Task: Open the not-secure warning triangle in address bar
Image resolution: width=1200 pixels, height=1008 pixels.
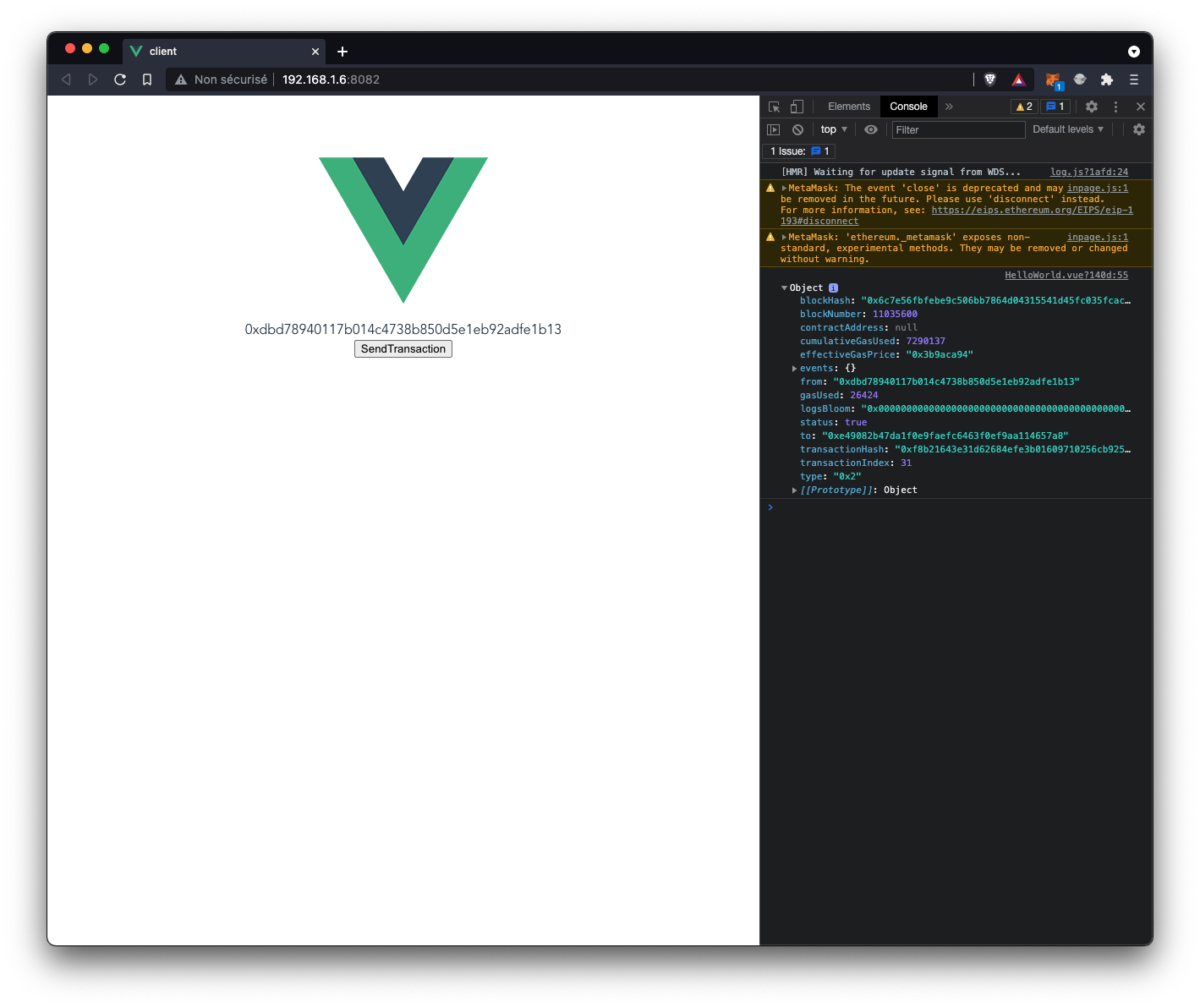Action: coord(180,79)
